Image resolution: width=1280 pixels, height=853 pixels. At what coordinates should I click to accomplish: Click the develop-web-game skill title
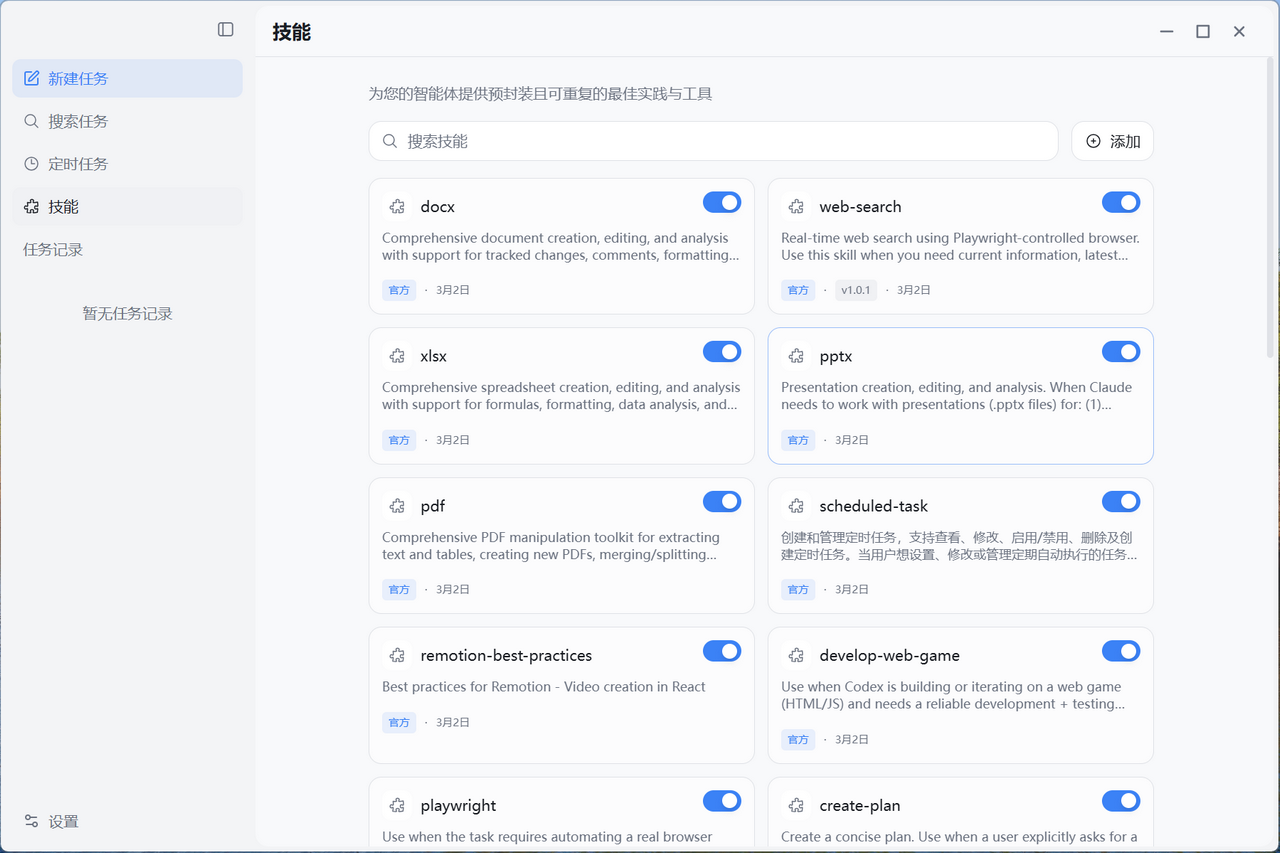tap(890, 656)
